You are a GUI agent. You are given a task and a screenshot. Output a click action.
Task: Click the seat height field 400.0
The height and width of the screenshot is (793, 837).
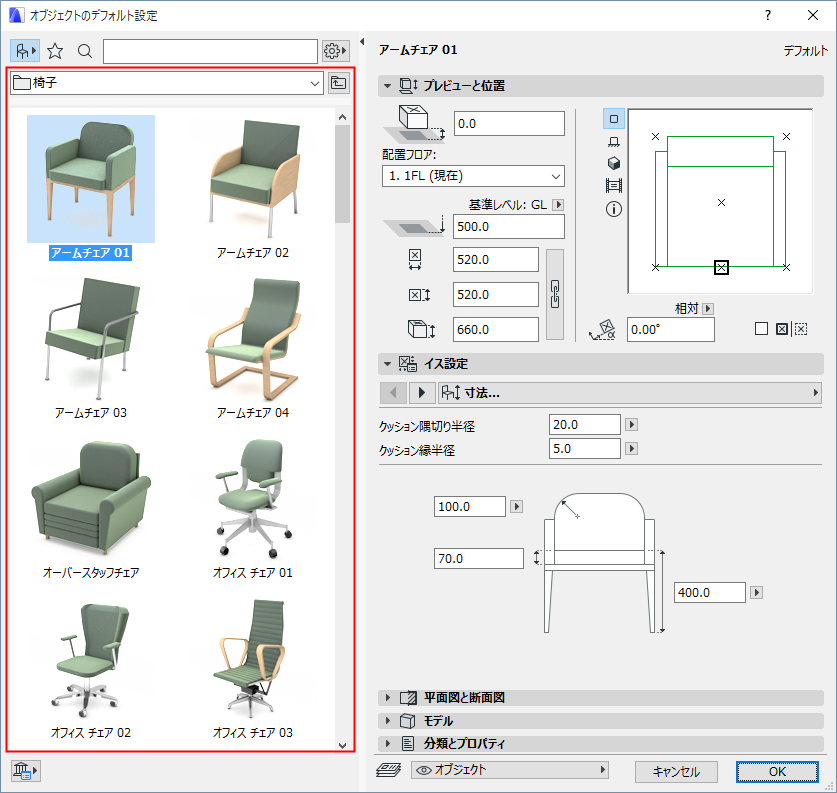709,592
